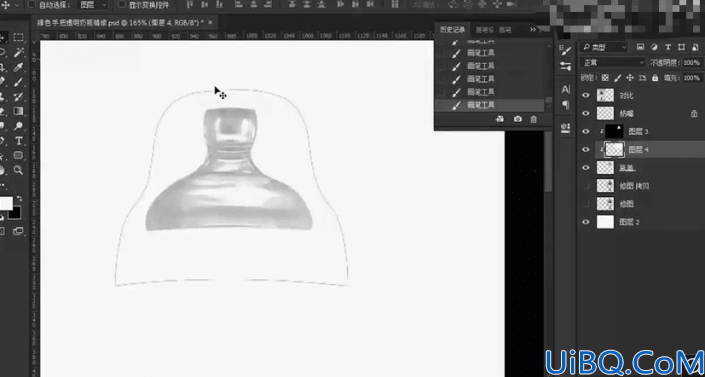The width and height of the screenshot is (705, 377).
Task: Create new document from current history state
Action: coord(500,119)
